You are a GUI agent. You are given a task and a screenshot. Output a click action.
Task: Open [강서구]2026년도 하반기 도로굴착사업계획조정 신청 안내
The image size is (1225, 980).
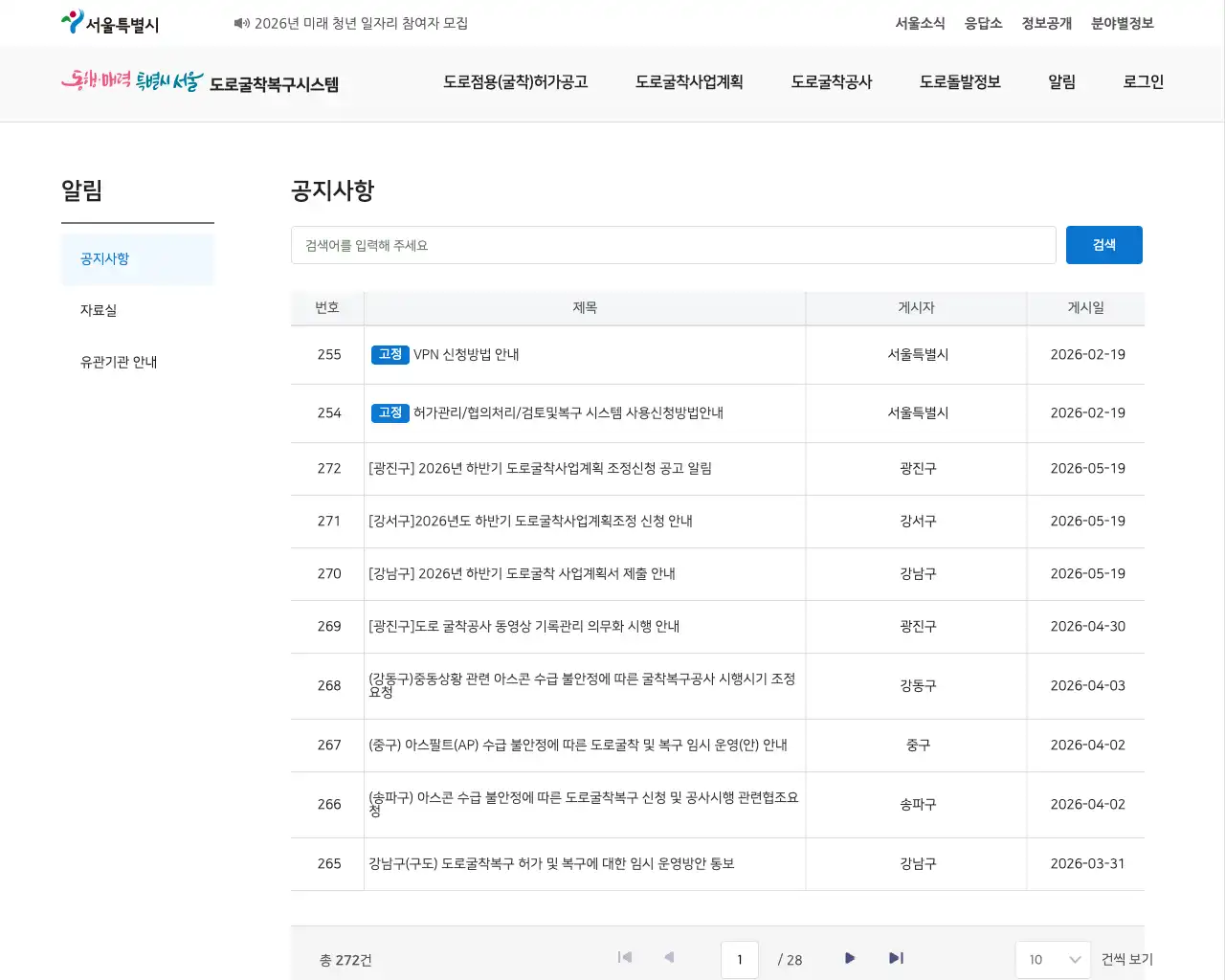point(530,521)
